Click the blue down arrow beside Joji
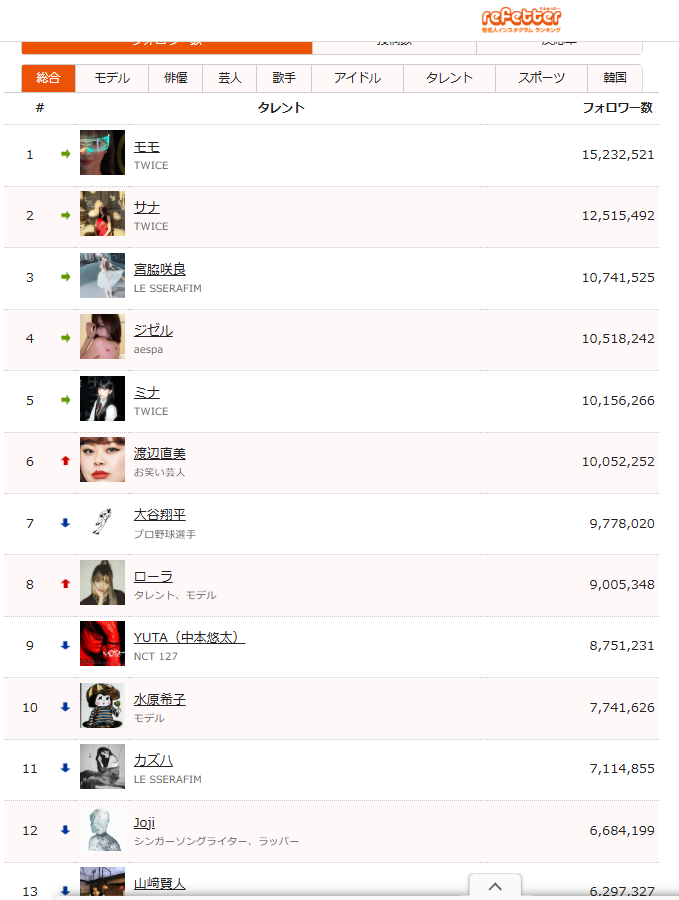 click(66, 830)
